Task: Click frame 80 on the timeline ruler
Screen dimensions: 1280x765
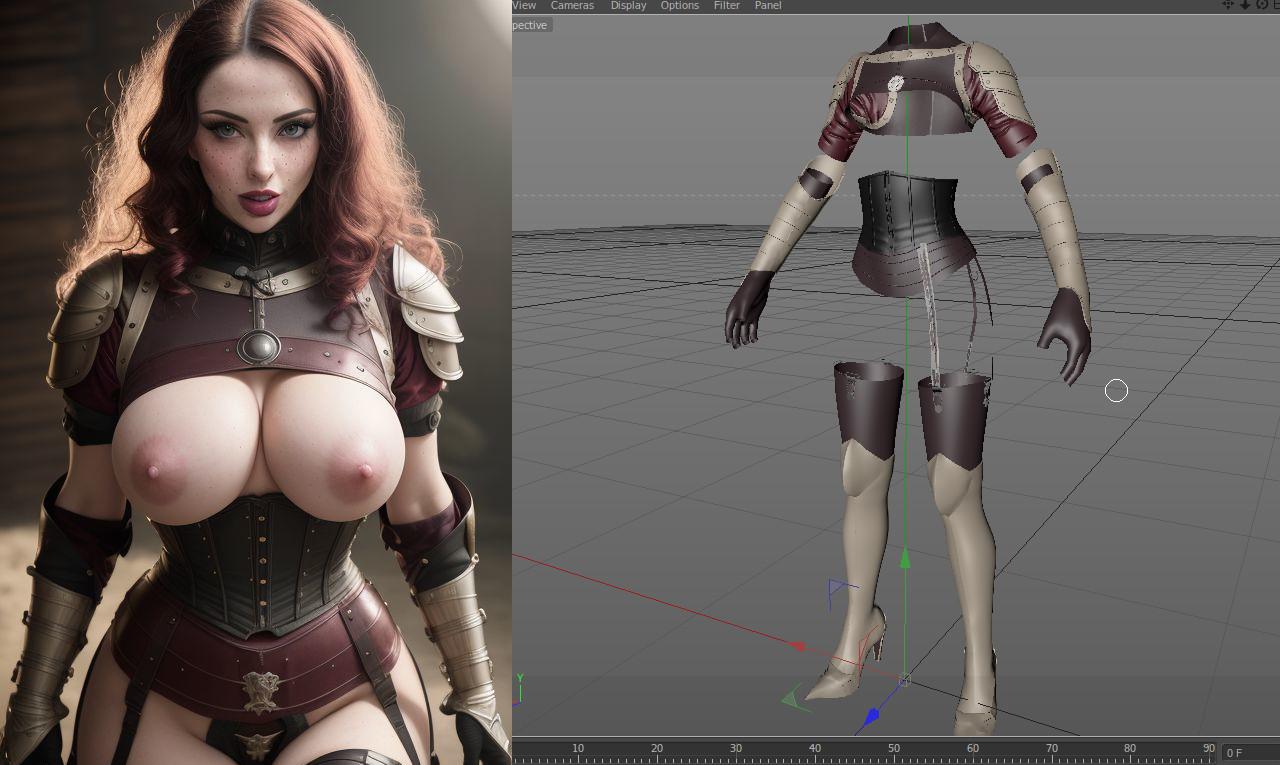Action: (x=1129, y=748)
